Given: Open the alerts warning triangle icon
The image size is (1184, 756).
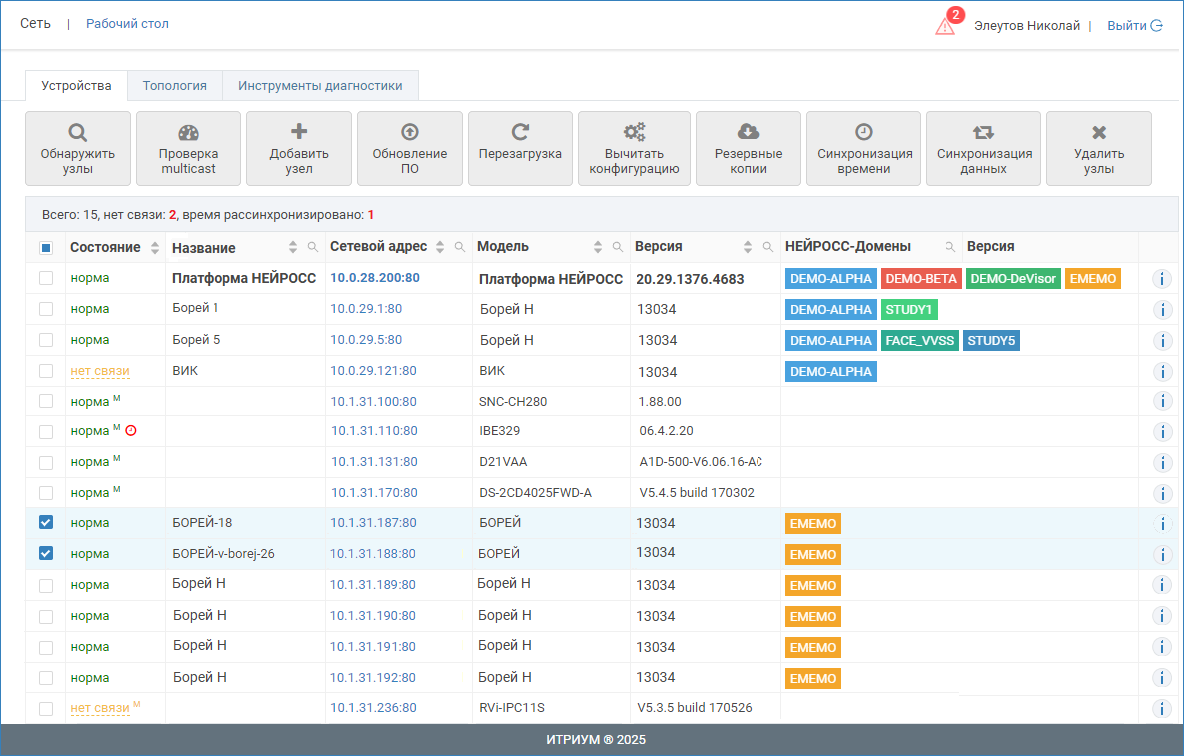Looking at the screenshot, I should (x=945, y=26).
